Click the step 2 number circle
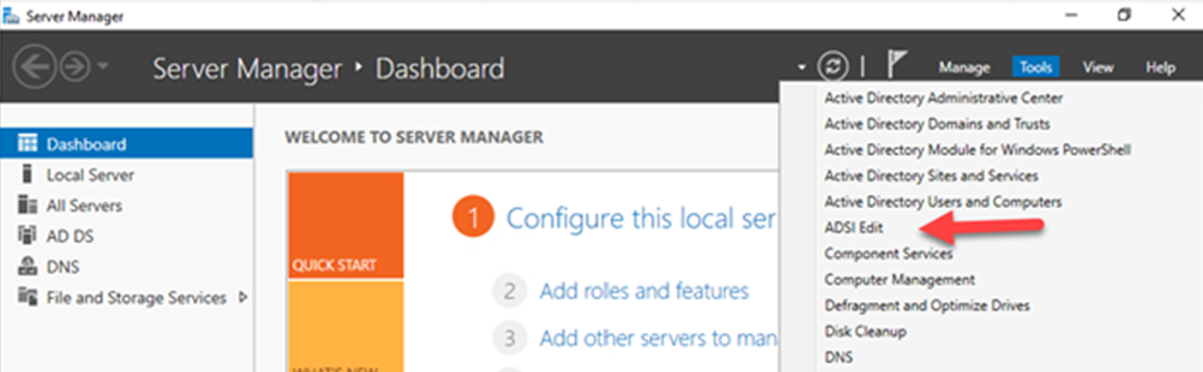 click(509, 292)
